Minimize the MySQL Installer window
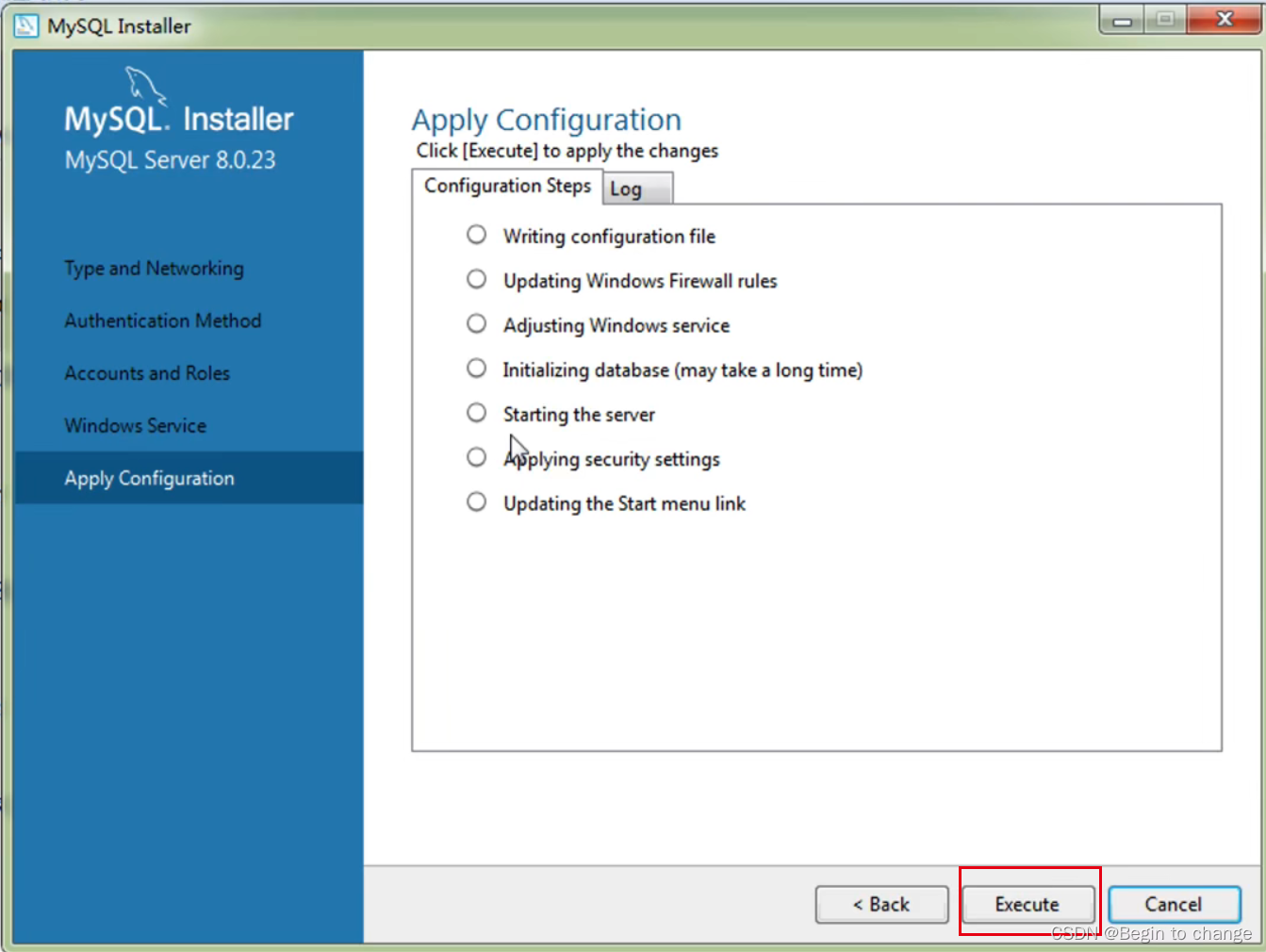 [1122, 20]
